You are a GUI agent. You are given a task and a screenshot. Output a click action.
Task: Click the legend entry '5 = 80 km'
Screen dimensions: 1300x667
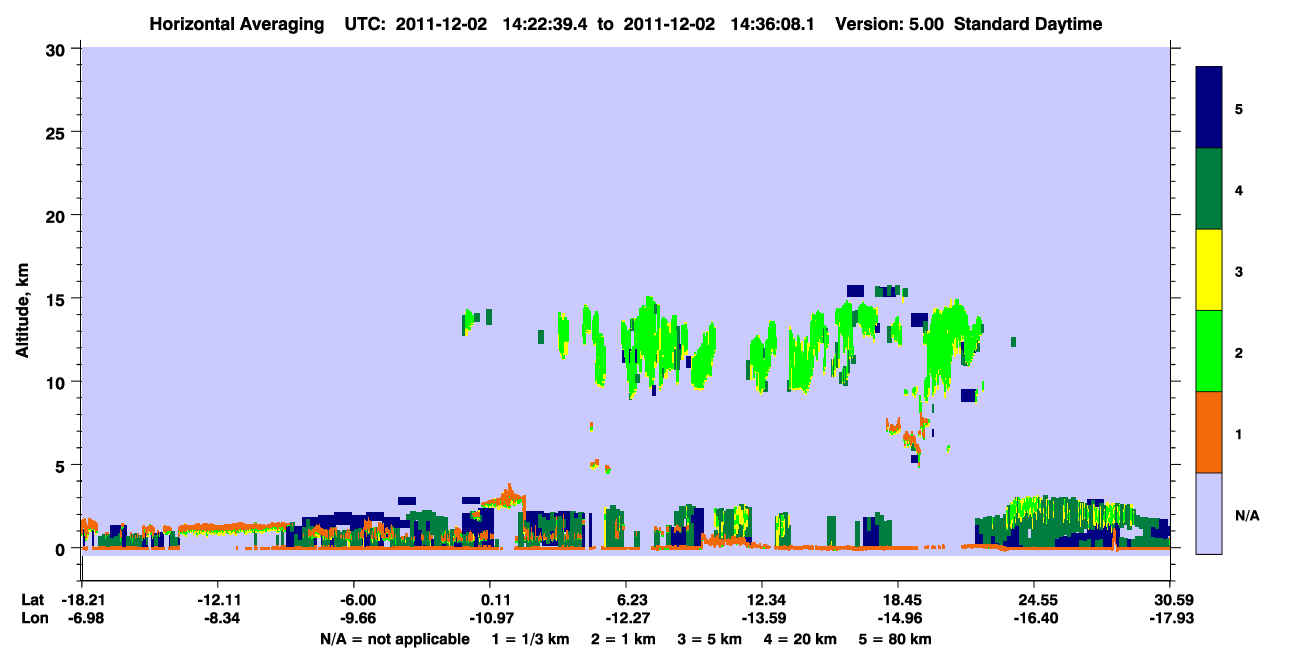click(x=896, y=639)
